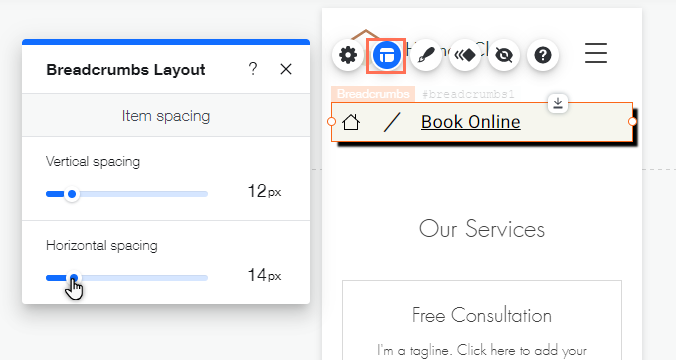Open the hamburger menu on mobile preview
676x360 pixels.
[596, 53]
